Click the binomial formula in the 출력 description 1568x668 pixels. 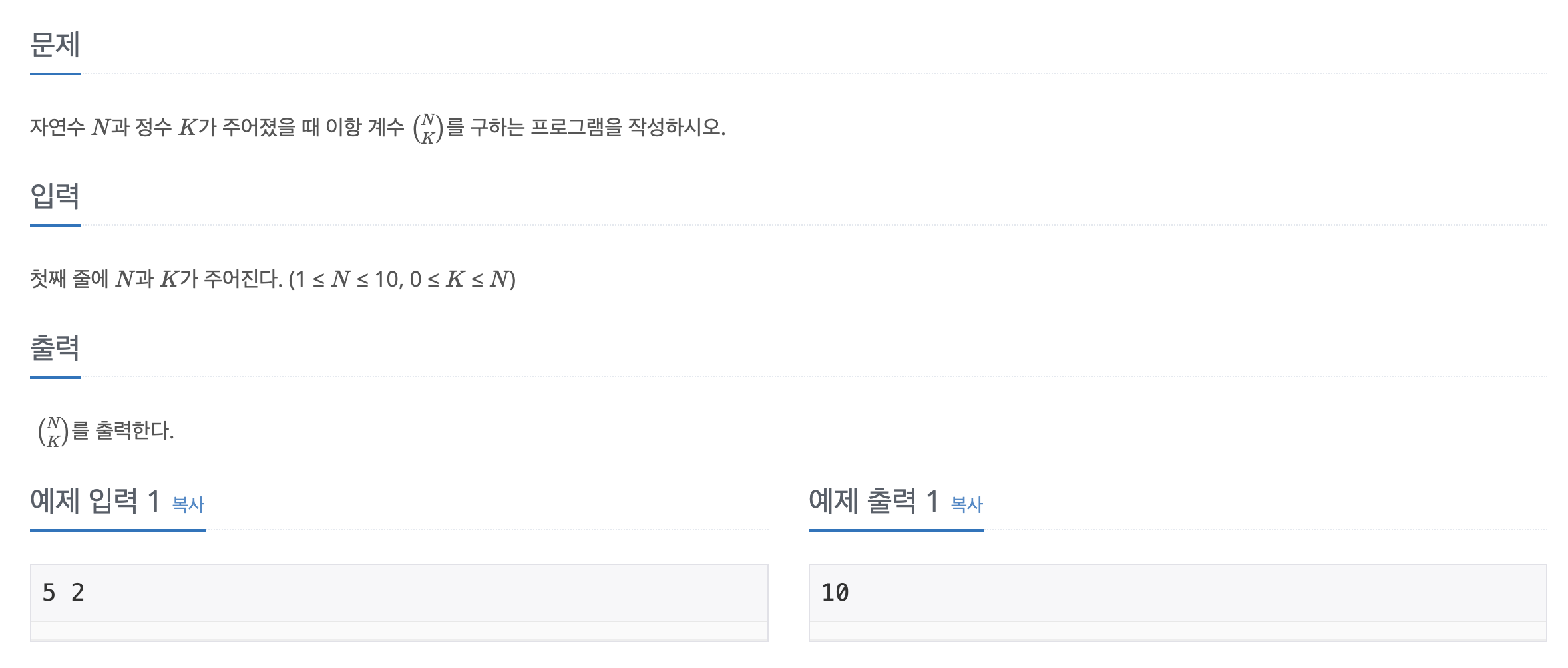53,431
